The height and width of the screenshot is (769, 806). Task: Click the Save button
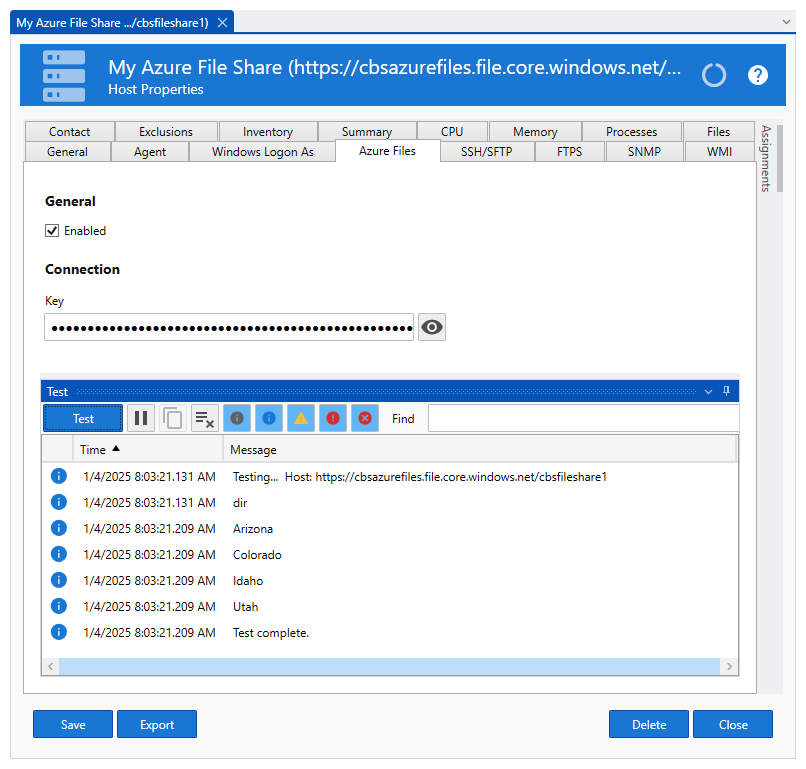click(x=73, y=724)
